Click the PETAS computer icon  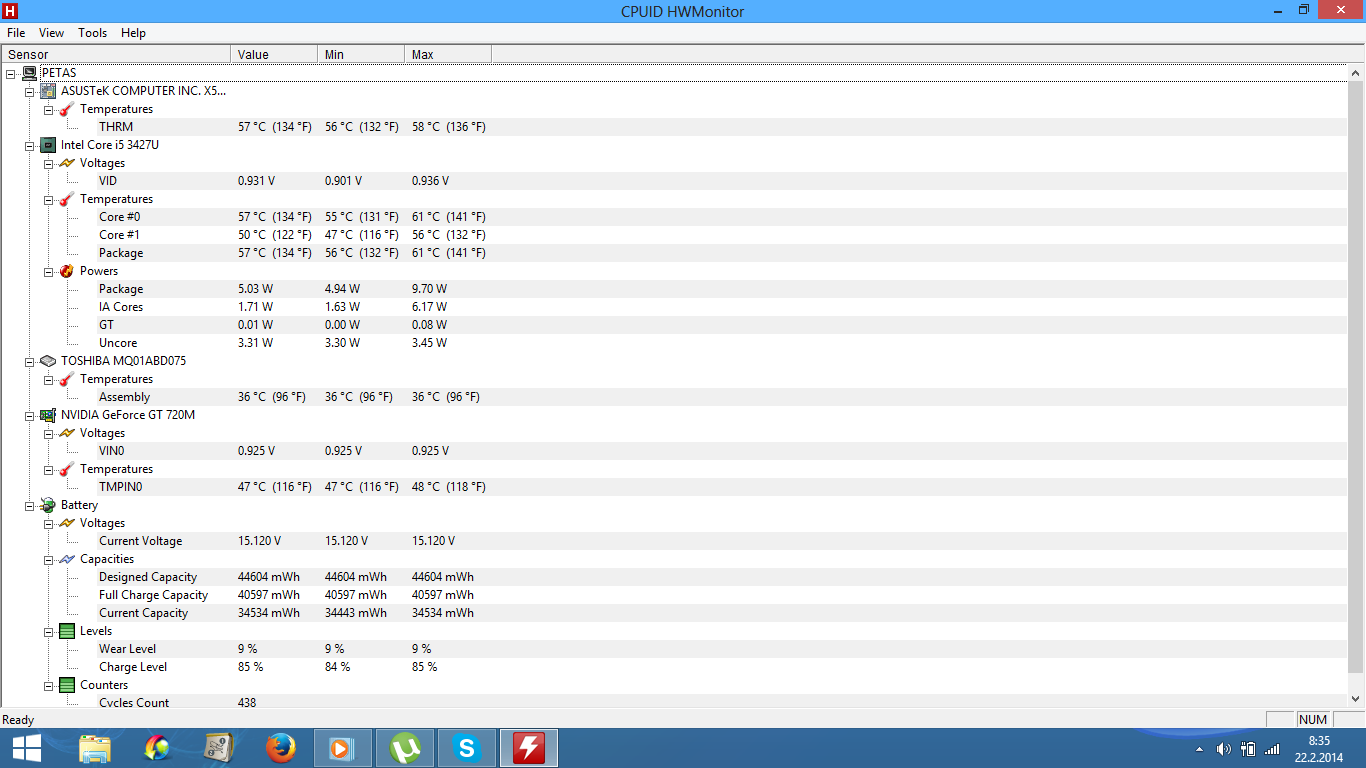pyautogui.click(x=30, y=73)
